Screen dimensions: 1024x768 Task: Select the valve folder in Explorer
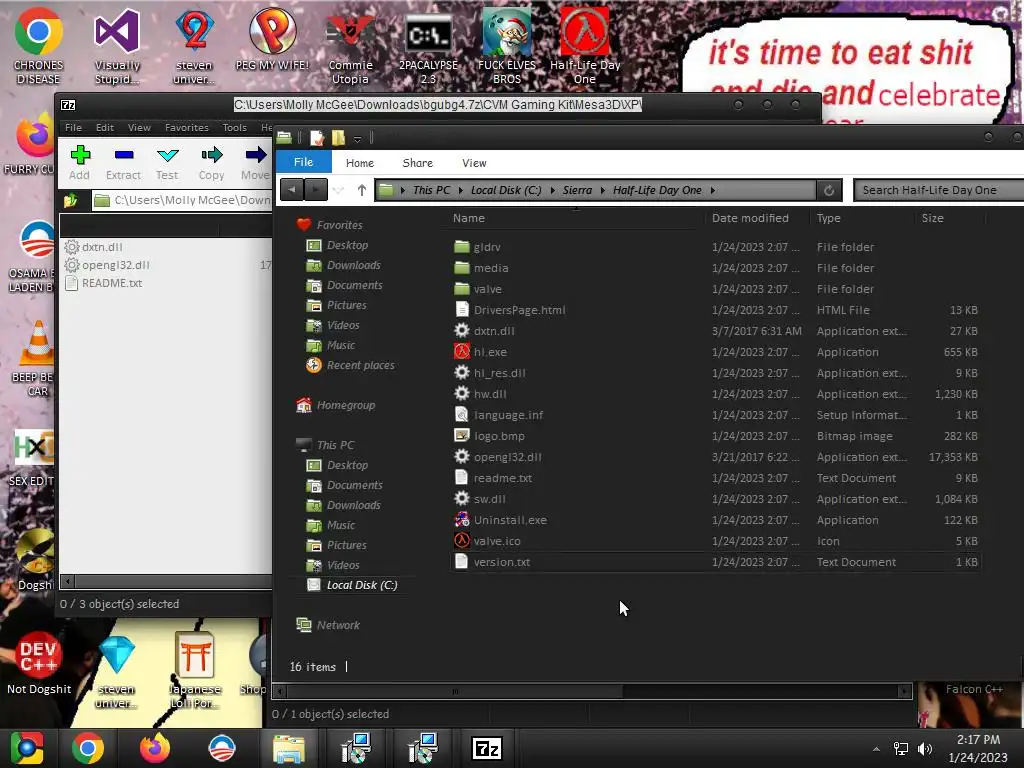tap(488, 289)
